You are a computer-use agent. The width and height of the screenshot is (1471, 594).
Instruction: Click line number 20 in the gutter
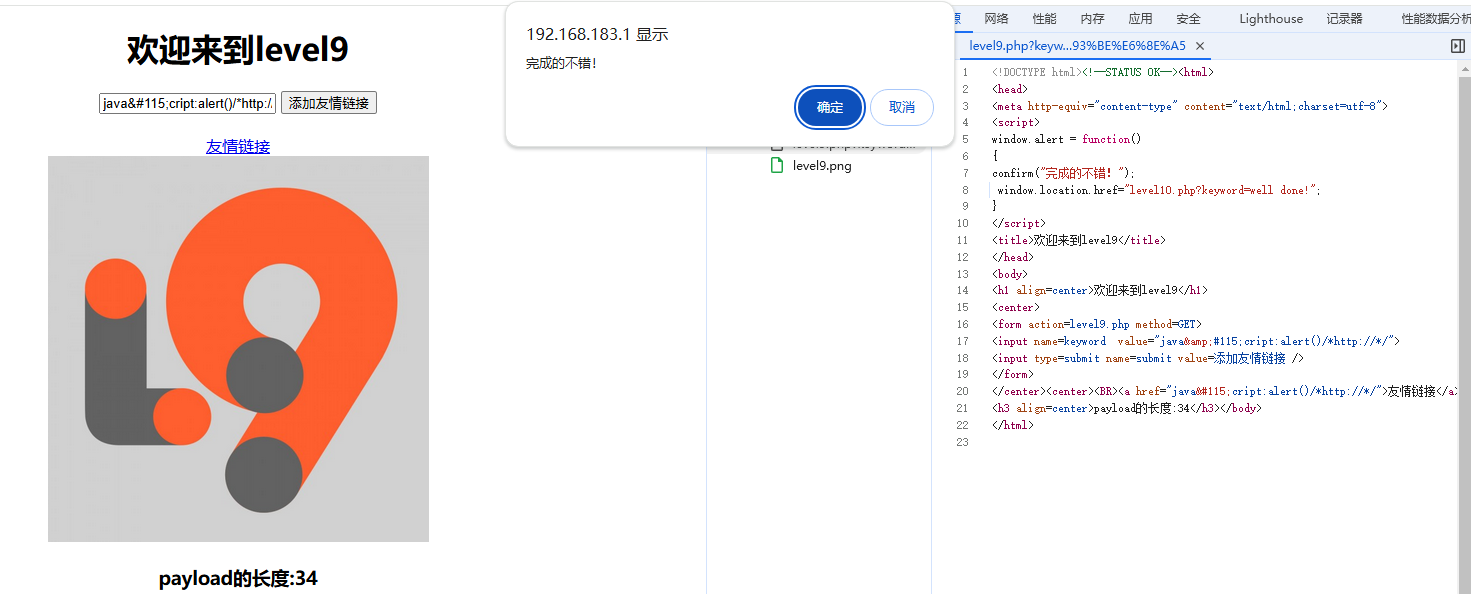click(x=962, y=391)
